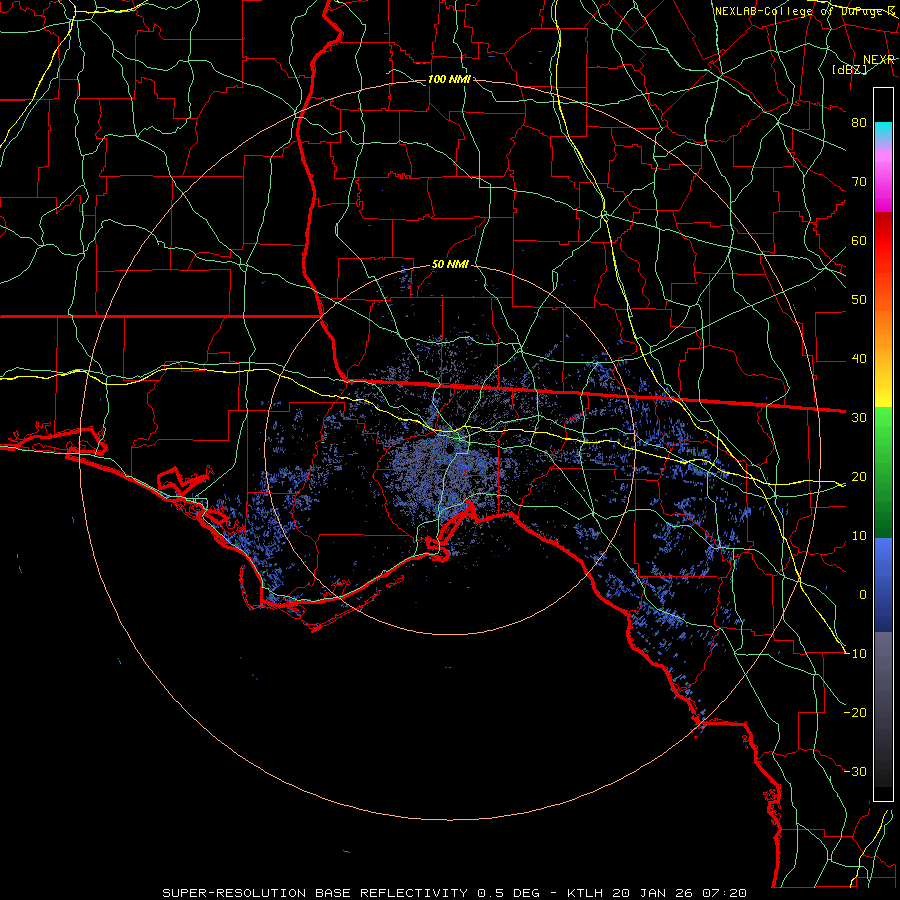Viewport: 900px width, 900px height.
Task: Click the -10 value on the dBZ scale
Action: (855, 654)
